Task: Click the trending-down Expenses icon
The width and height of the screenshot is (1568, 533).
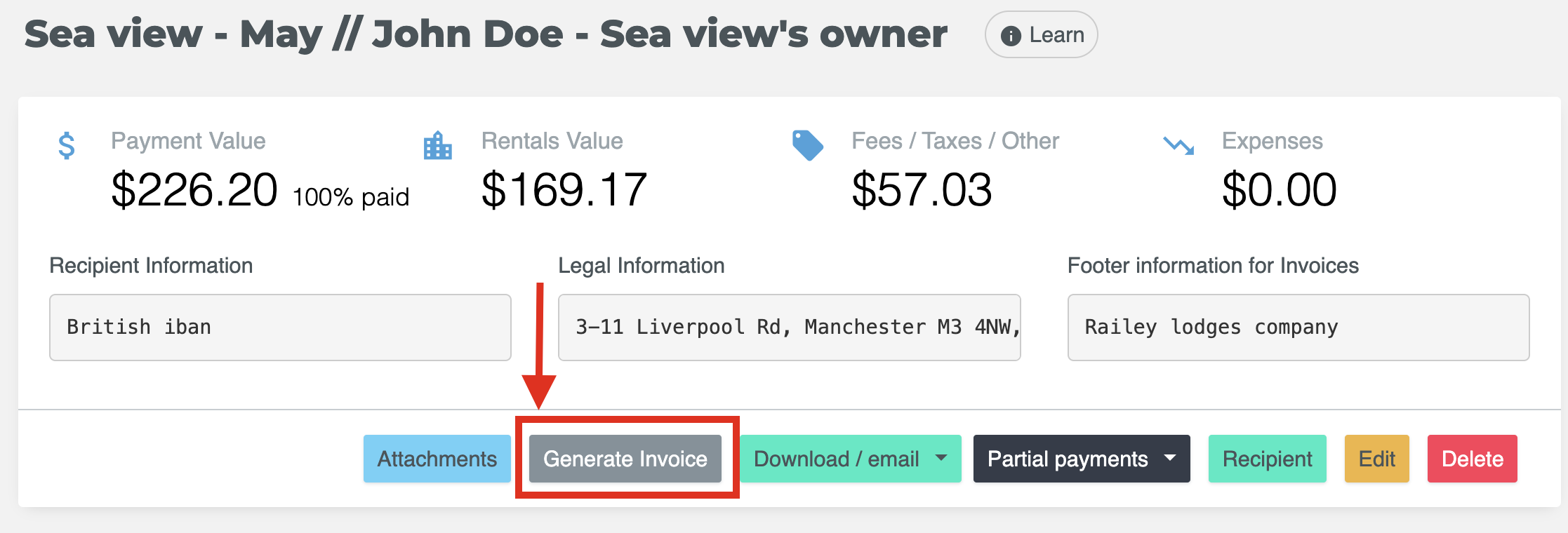Action: coord(1178,146)
